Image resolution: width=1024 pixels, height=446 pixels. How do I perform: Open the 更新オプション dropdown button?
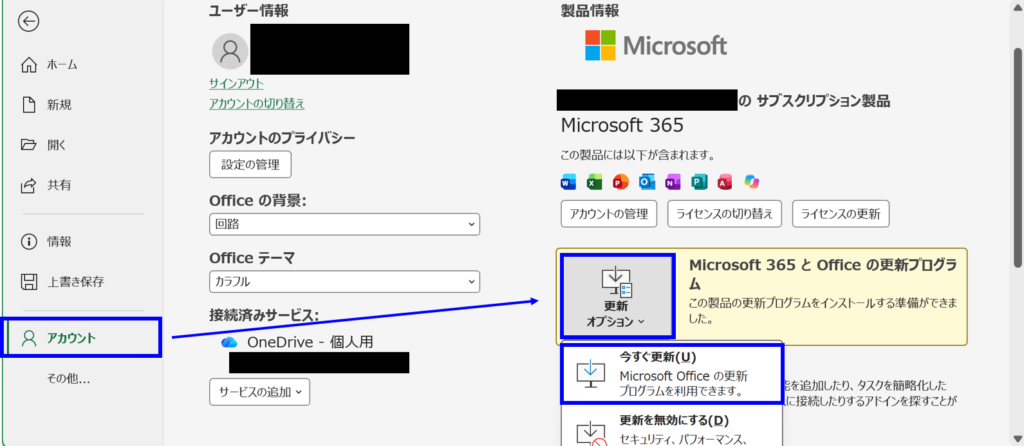(617, 296)
